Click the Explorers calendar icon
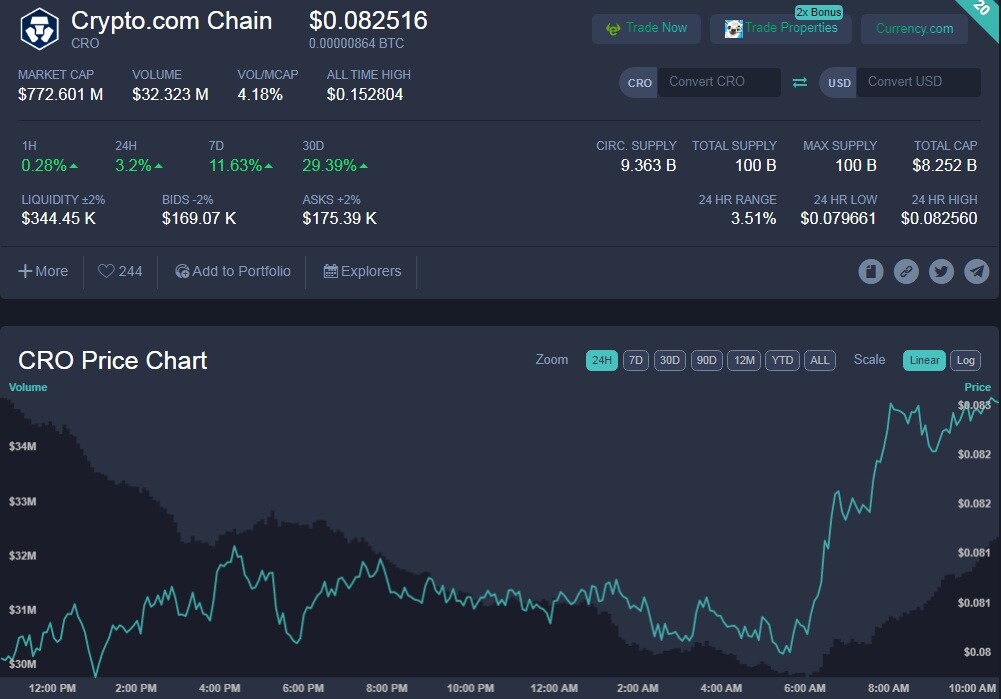1001x699 pixels. (330, 271)
